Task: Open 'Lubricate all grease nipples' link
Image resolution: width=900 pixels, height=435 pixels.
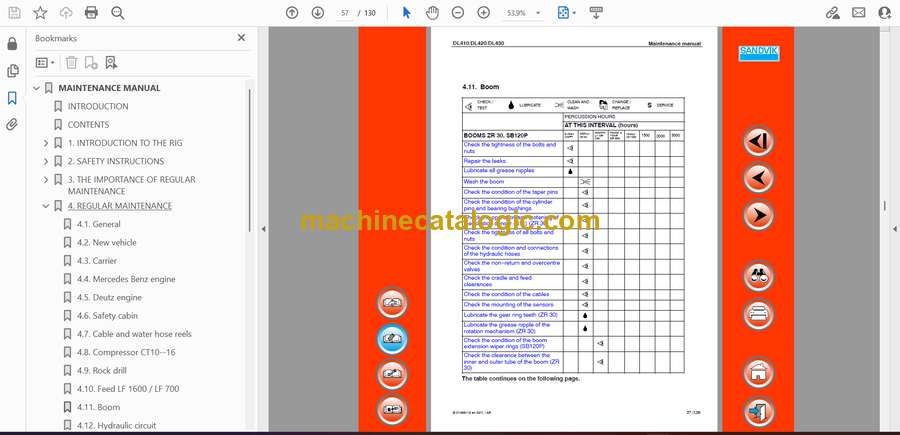Action: click(499, 170)
